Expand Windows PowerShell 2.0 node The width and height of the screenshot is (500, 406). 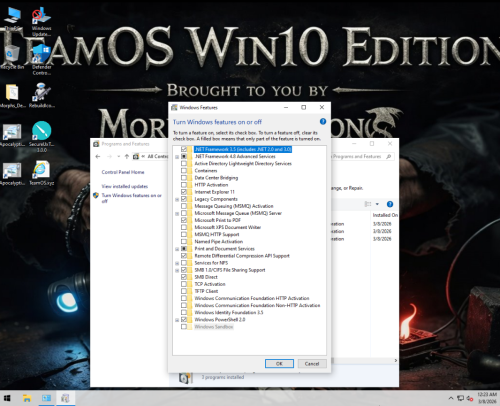click(177, 320)
